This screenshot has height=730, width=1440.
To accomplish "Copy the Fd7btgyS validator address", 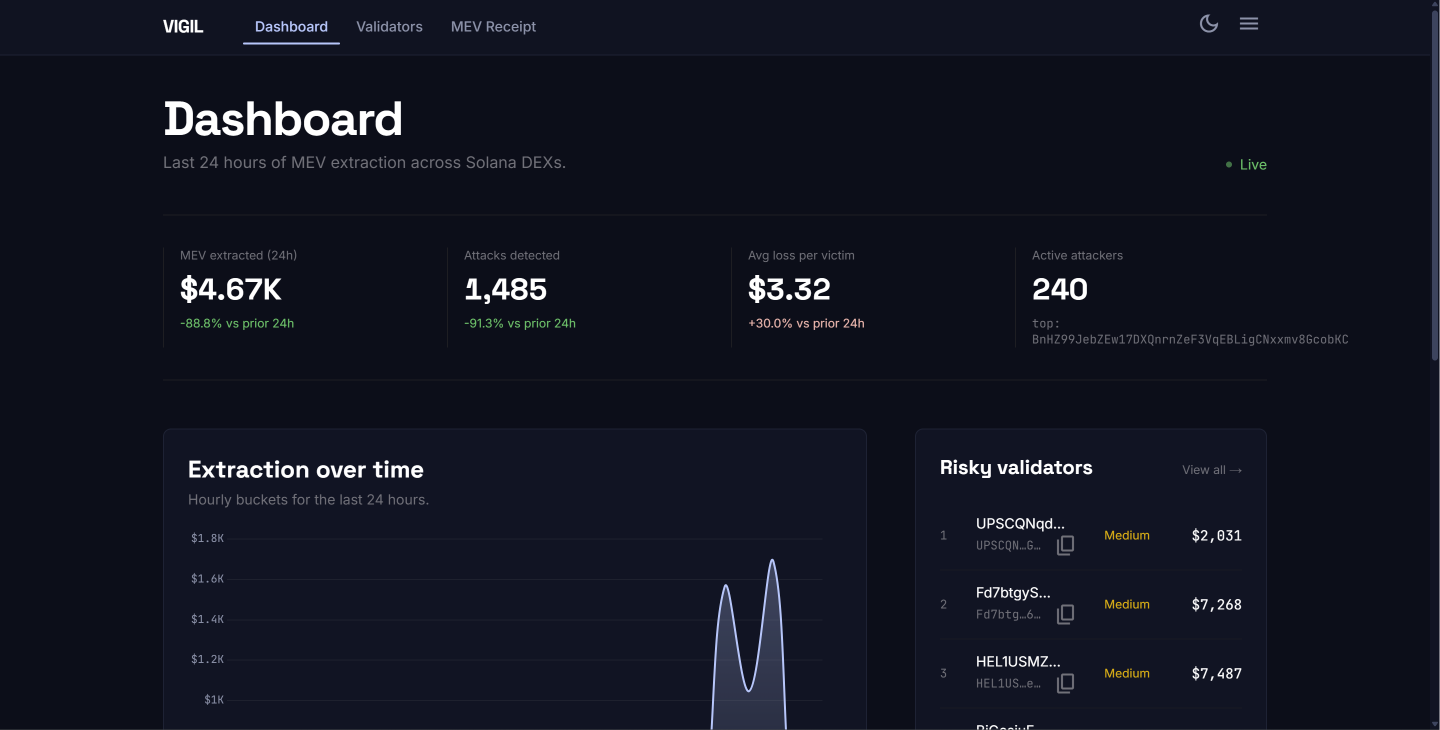I will pos(1066,614).
